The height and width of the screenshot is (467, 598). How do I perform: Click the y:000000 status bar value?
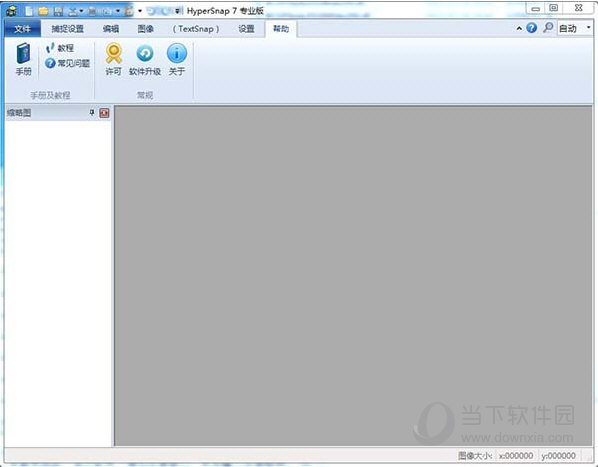[x=558, y=456]
